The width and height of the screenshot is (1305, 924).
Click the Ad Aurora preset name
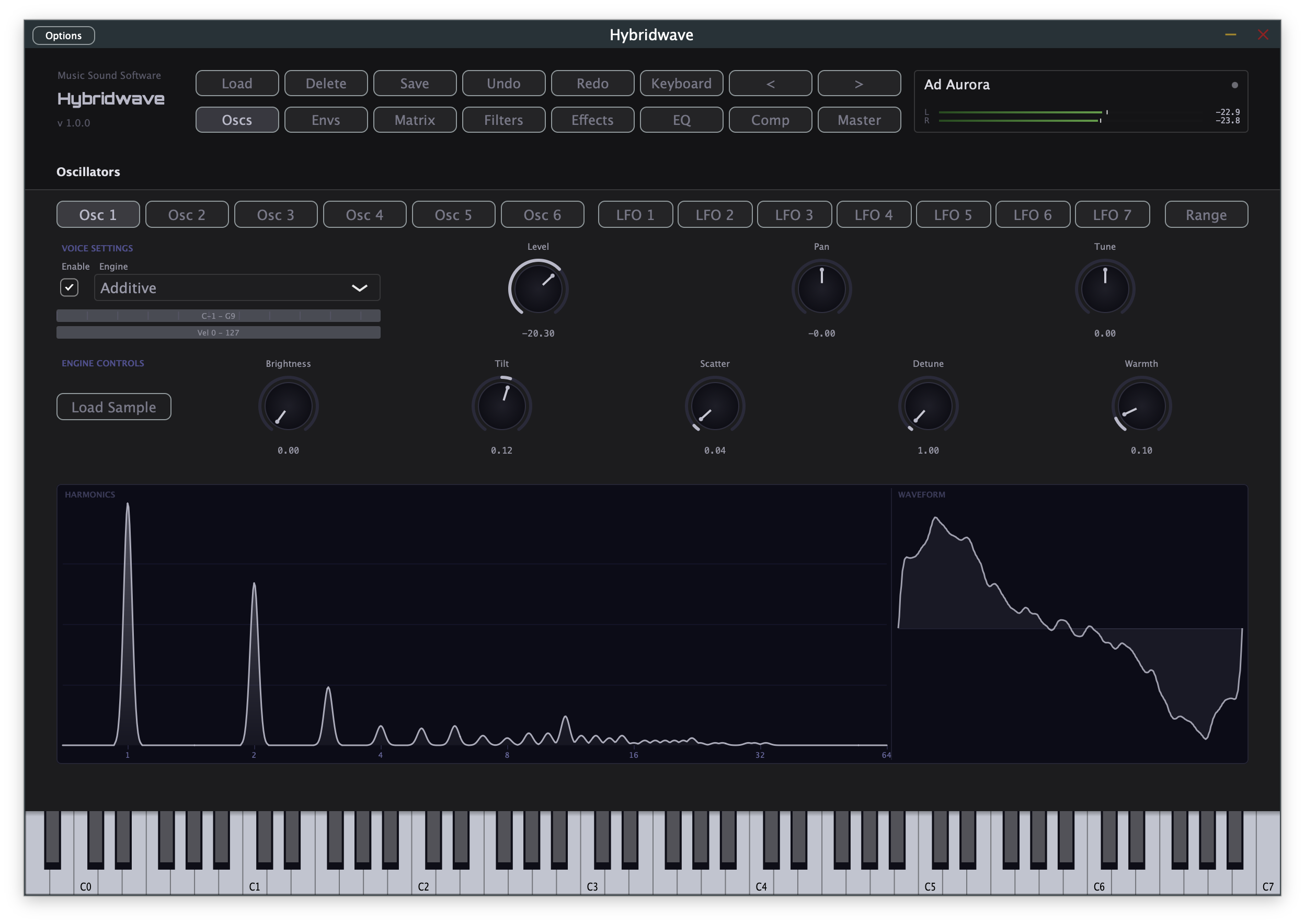point(956,84)
